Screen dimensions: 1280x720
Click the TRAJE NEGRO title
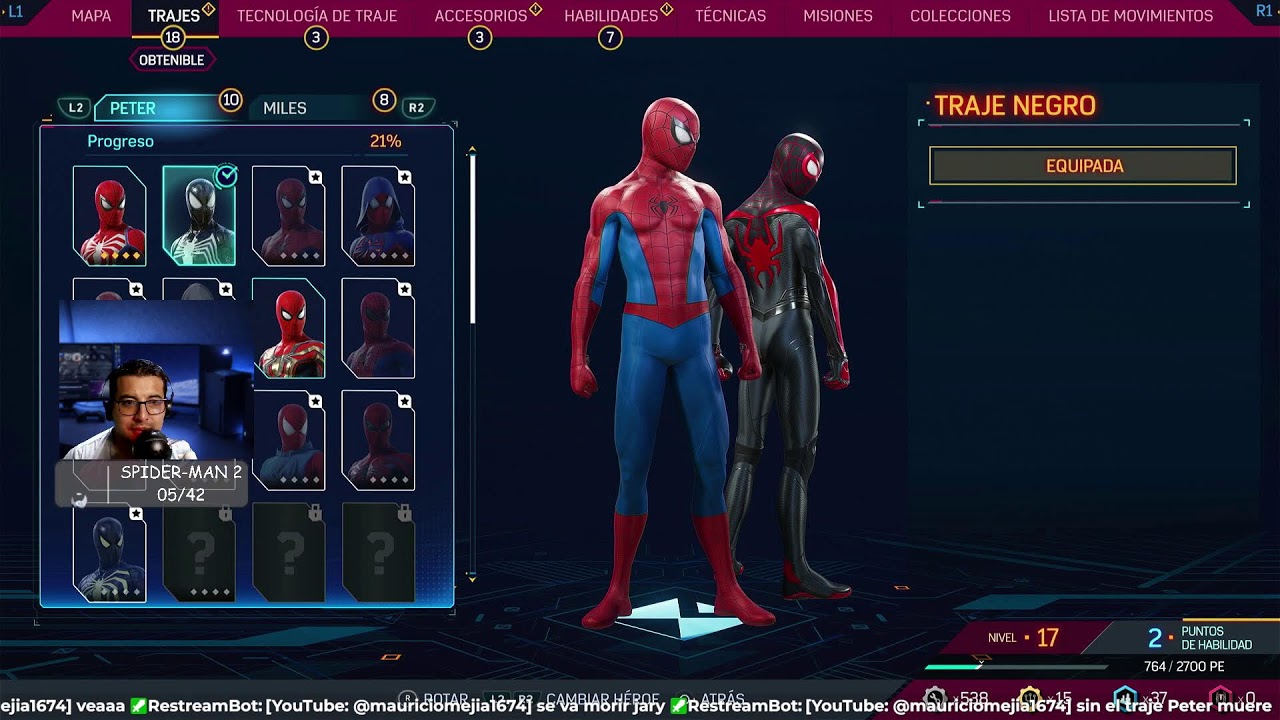(1015, 106)
